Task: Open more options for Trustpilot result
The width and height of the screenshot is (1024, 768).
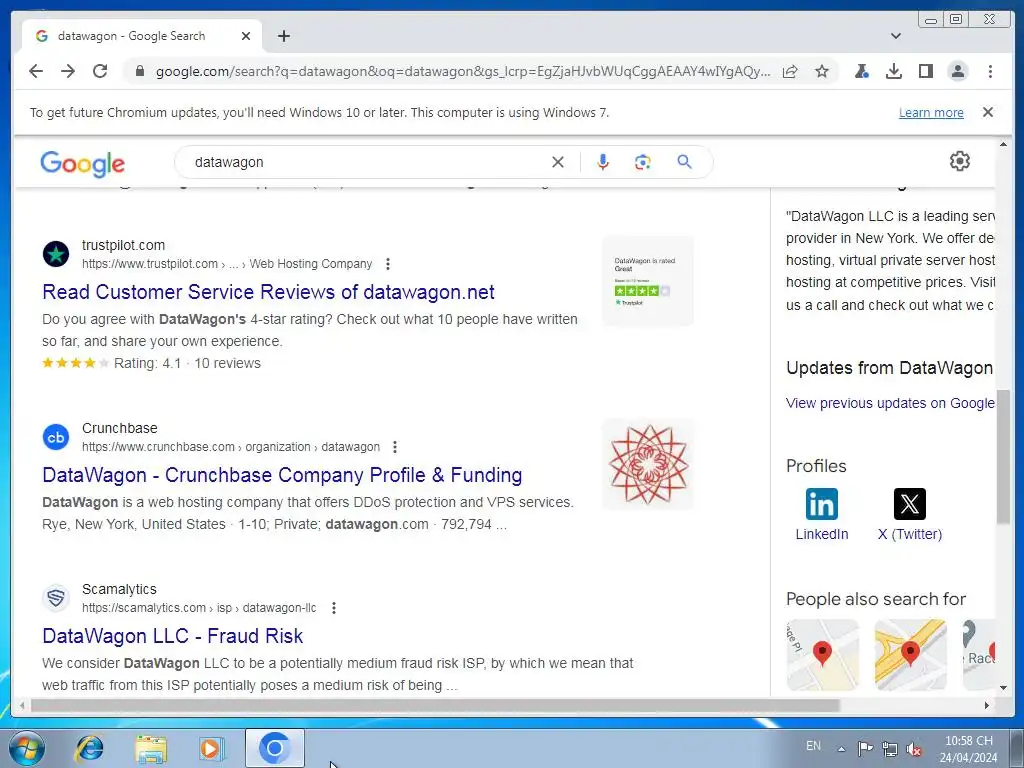Action: tap(388, 264)
